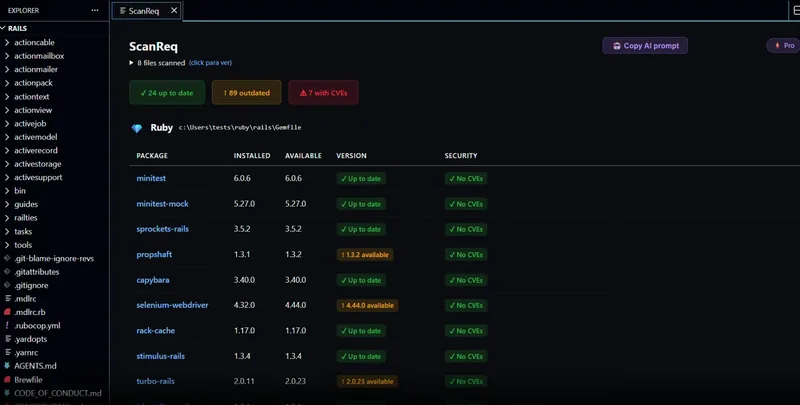The image size is (800, 405).
Task: Open the .mdlrc.rb Ruby file
Action: tap(30, 312)
